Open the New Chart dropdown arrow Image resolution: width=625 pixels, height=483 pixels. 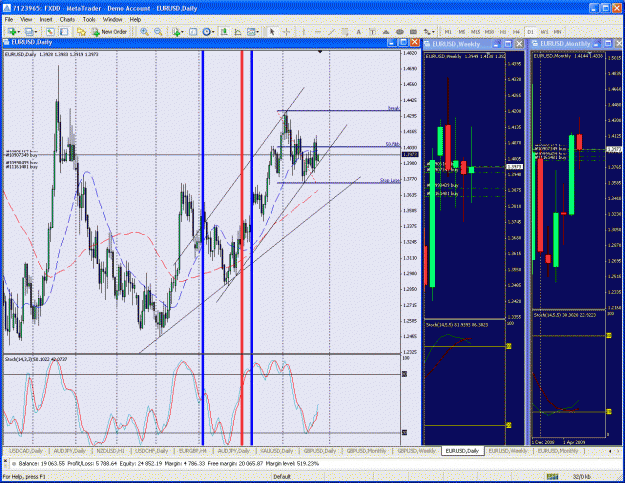click(18, 32)
